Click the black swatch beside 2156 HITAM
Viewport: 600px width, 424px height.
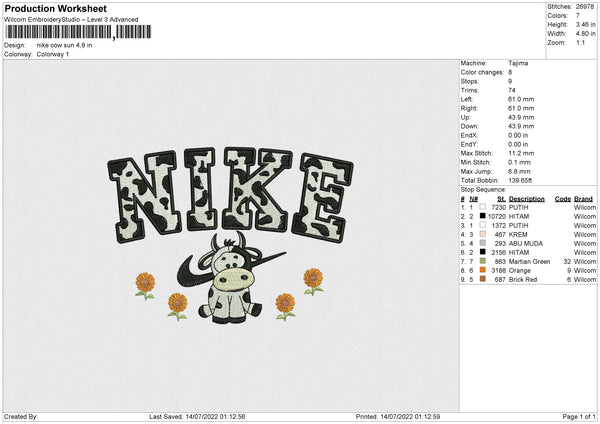[x=483, y=252]
